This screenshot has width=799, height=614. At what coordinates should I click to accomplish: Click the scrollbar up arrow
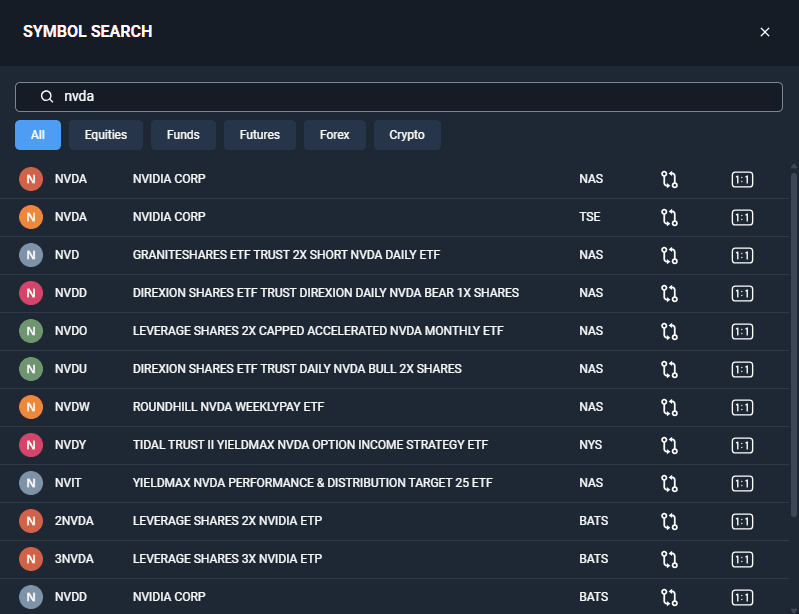[x=793, y=167]
